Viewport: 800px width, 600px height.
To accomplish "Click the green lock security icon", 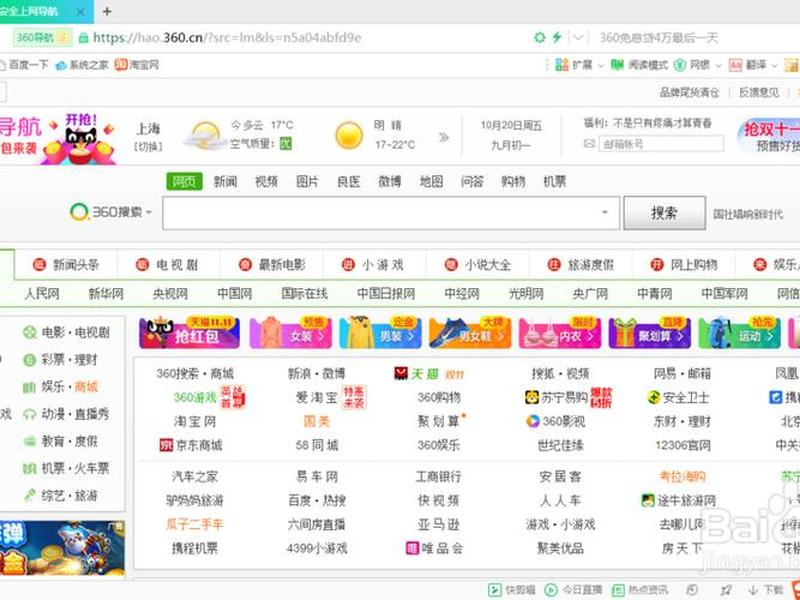I will point(83,38).
